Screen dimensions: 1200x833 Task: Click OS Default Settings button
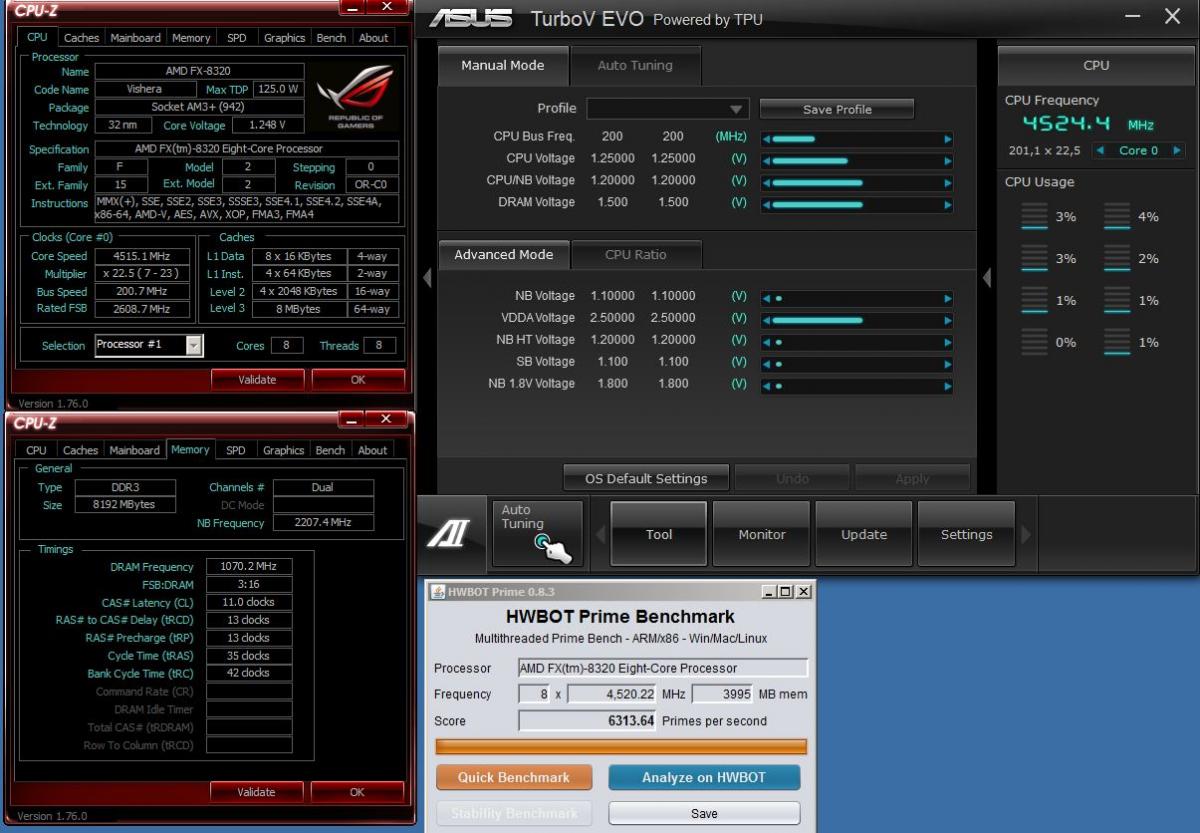646,478
